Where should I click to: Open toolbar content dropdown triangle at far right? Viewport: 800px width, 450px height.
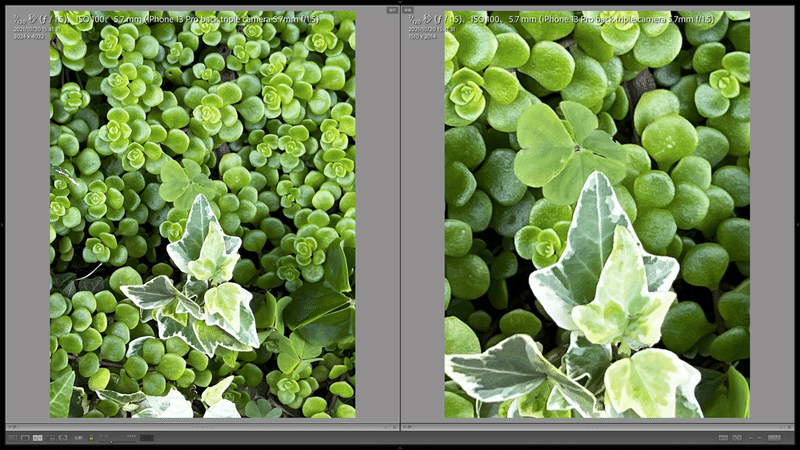(789, 438)
